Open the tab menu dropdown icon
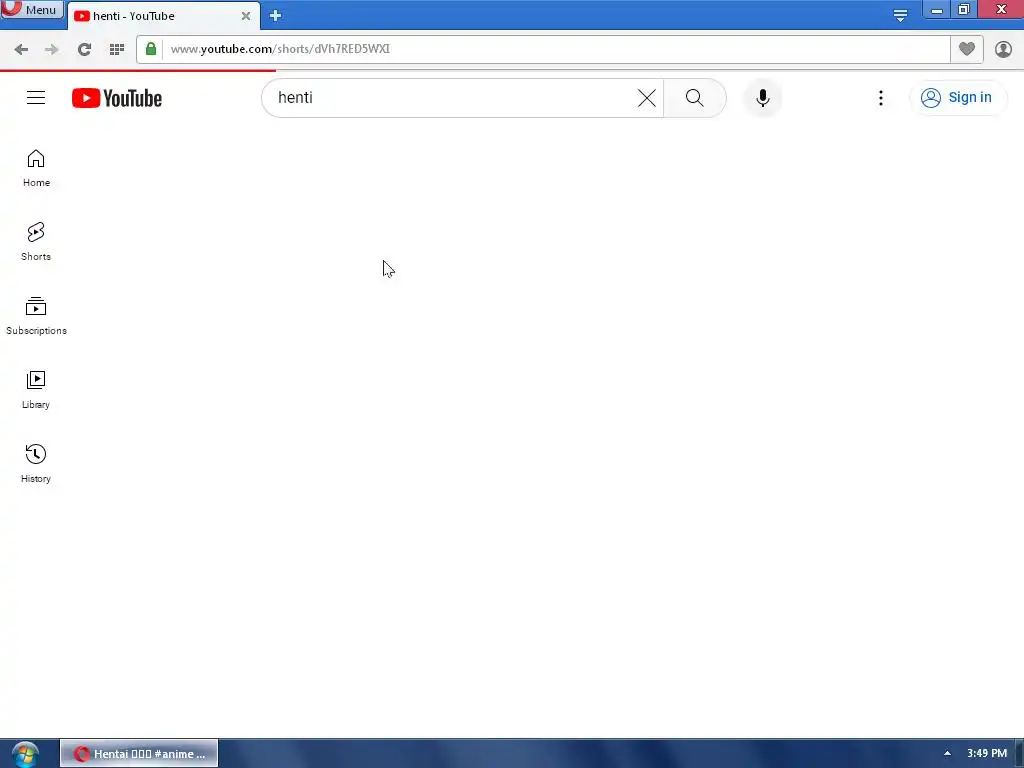The width and height of the screenshot is (1024, 768). click(x=900, y=15)
